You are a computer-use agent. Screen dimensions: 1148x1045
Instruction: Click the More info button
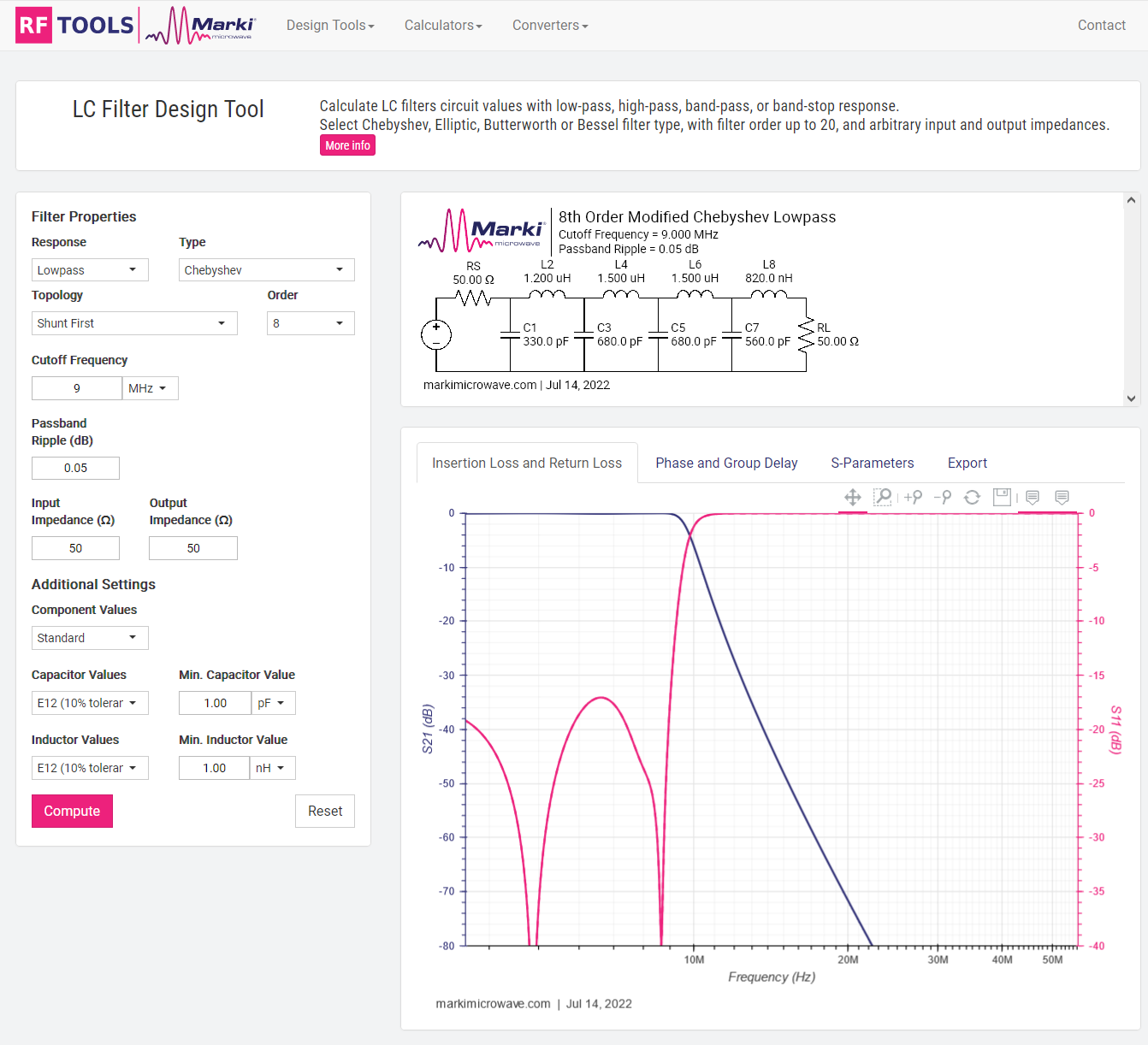[x=347, y=145]
